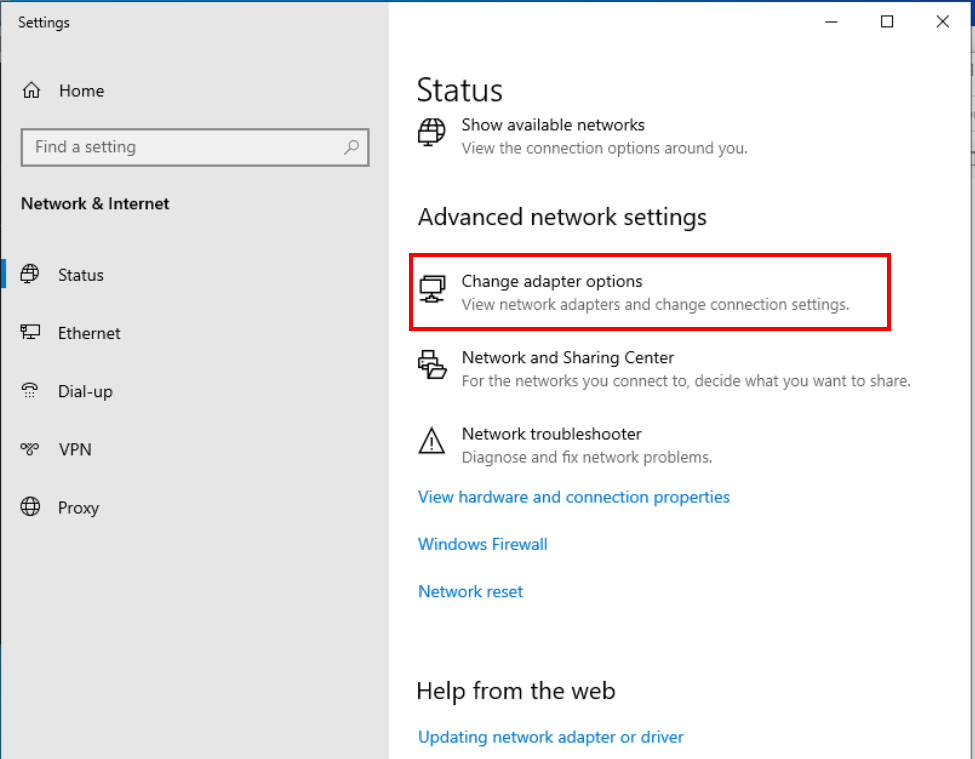Click the Network reset link
The height and width of the screenshot is (759, 975).
coord(471,591)
